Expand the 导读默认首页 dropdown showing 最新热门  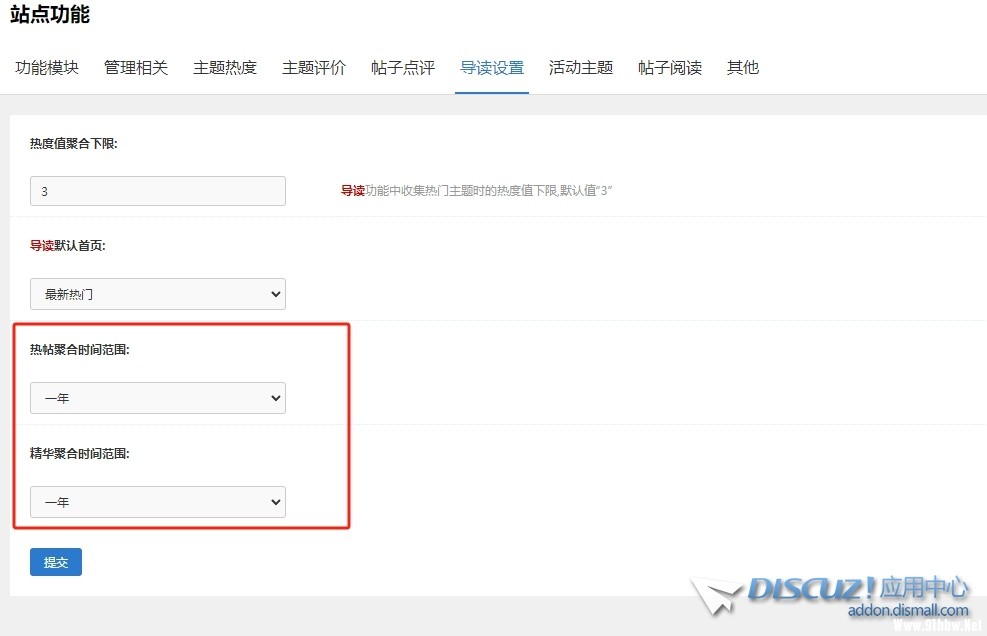point(158,294)
